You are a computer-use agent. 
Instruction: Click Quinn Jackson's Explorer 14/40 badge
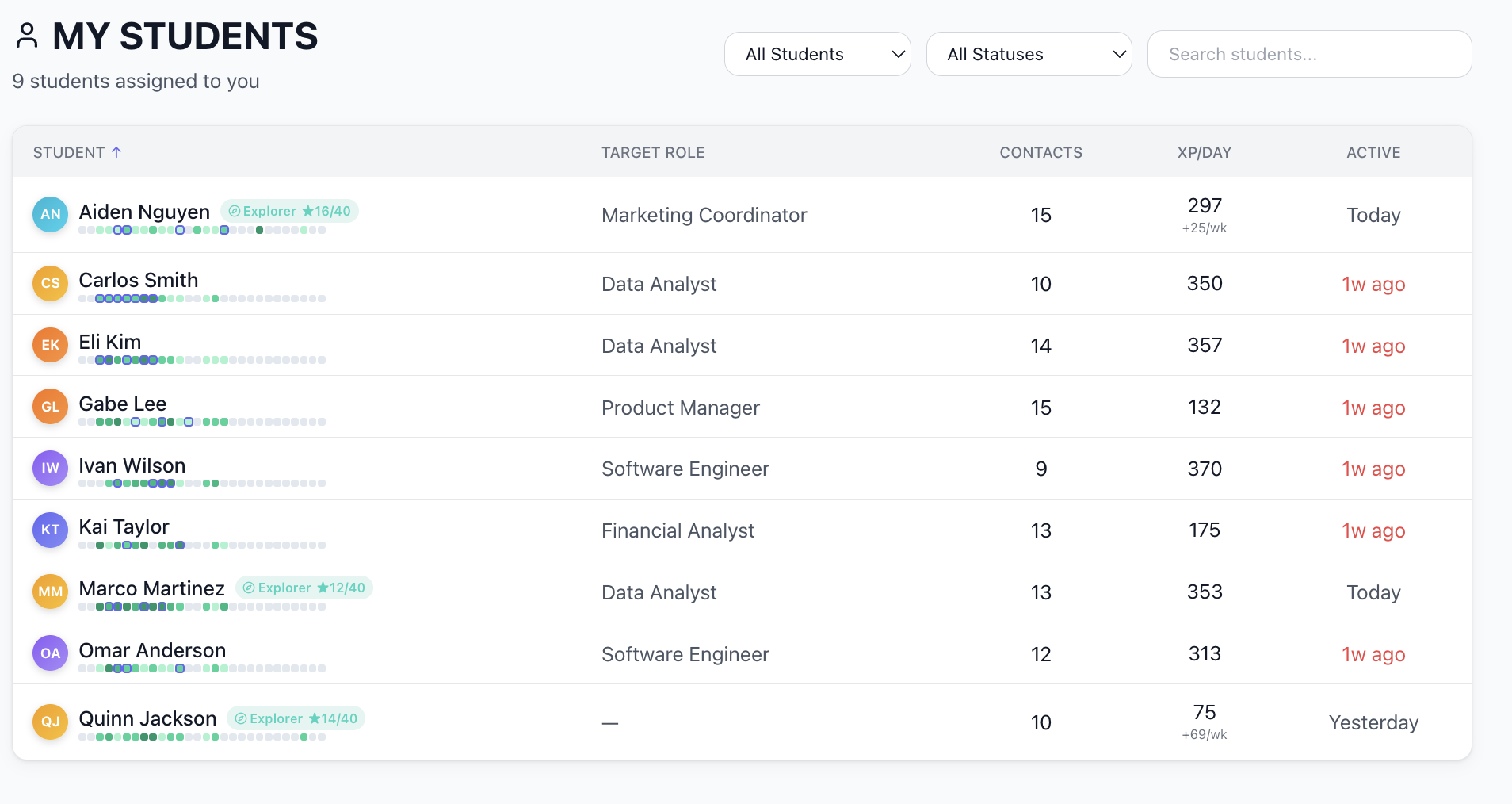[296, 718]
